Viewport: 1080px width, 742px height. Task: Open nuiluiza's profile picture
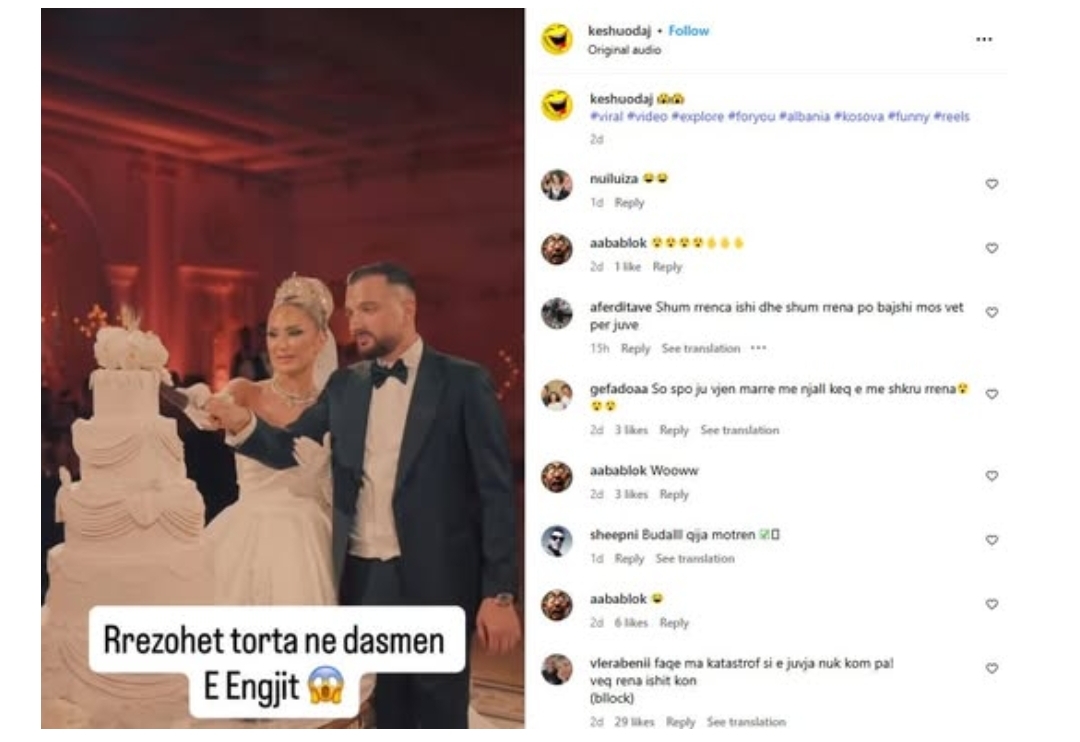pos(557,185)
